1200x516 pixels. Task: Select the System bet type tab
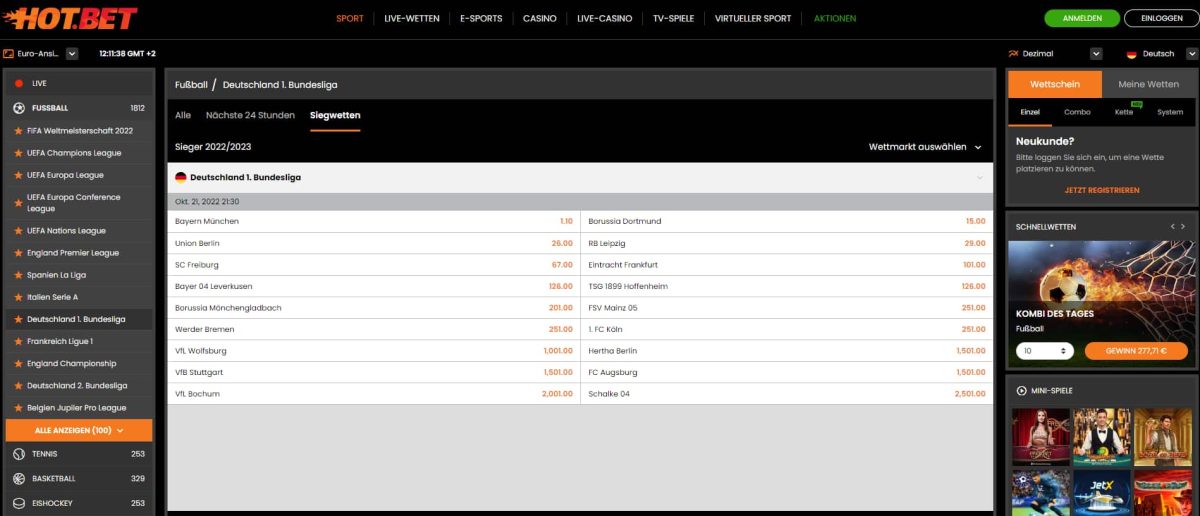tap(1170, 112)
